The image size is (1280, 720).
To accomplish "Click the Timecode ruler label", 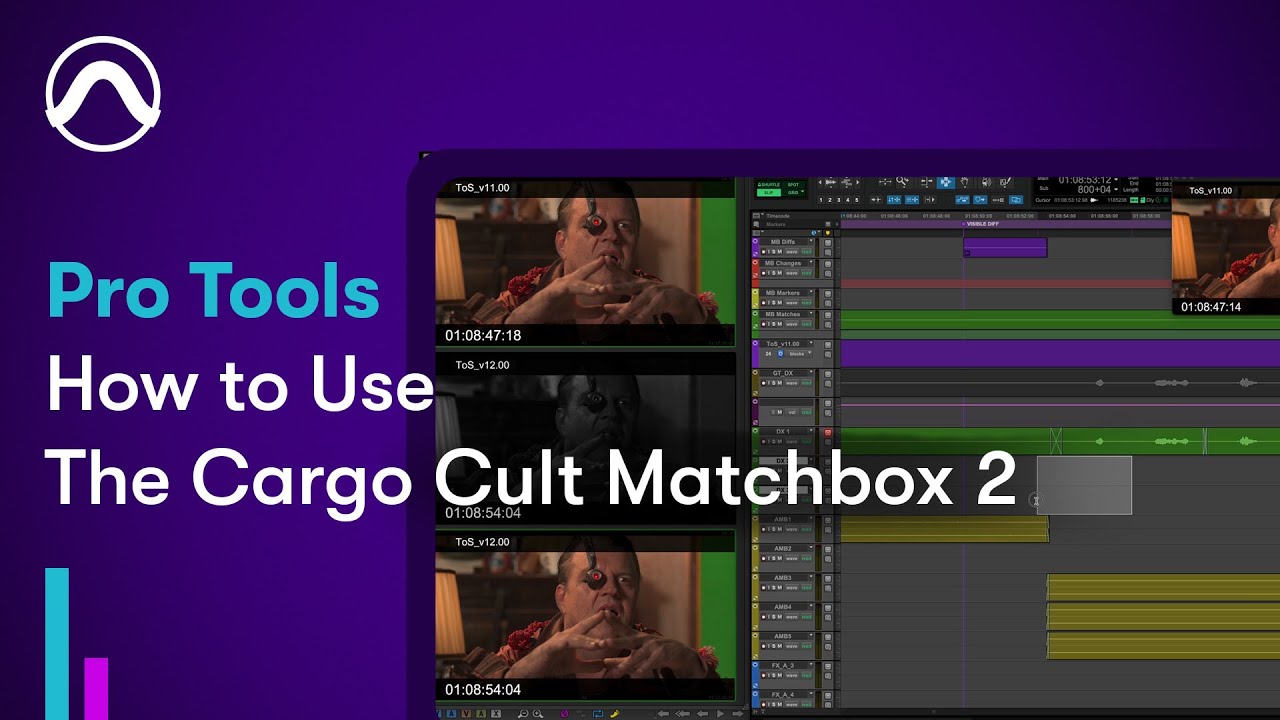I will [x=778, y=216].
